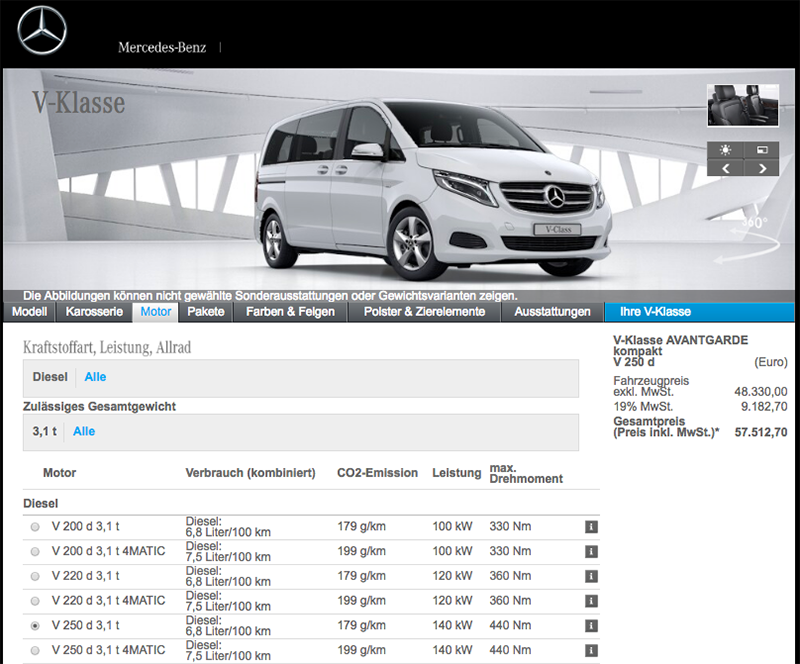
Task: Toggle the brightness/day-night view icon
Action: pyautogui.click(x=725, y=150)
